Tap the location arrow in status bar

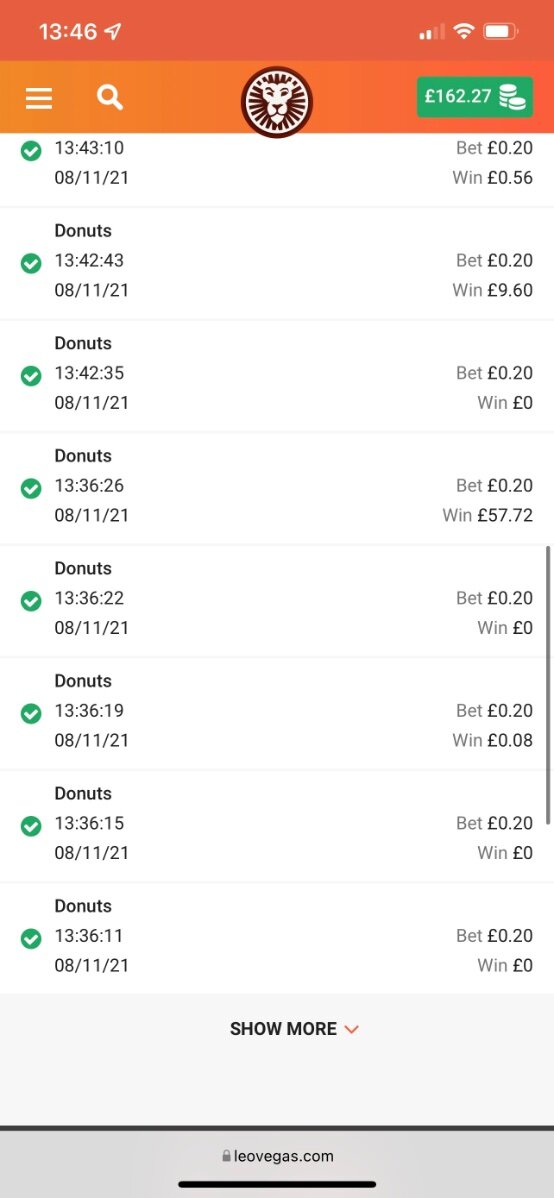[113, 31]
